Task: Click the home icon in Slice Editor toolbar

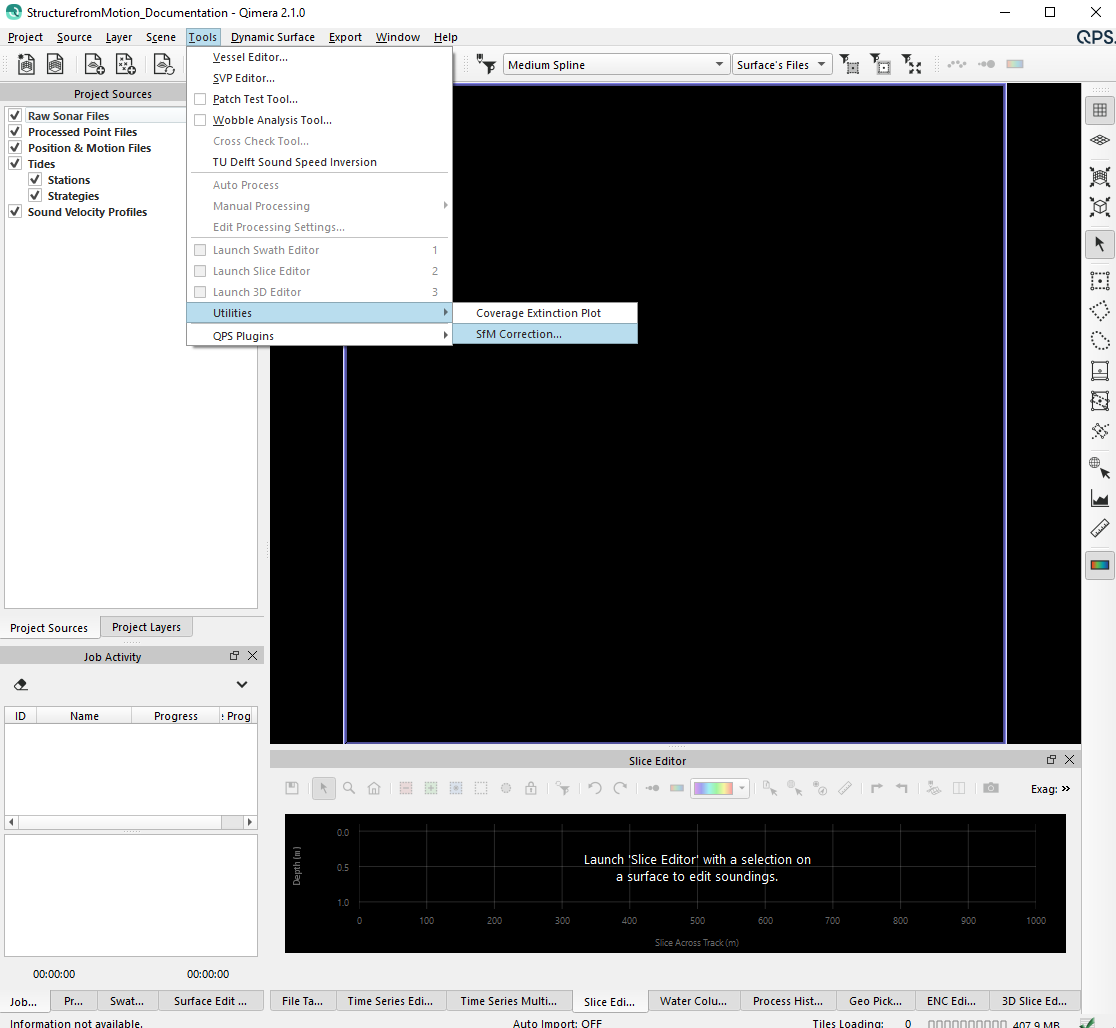Action: click(374, 788)
